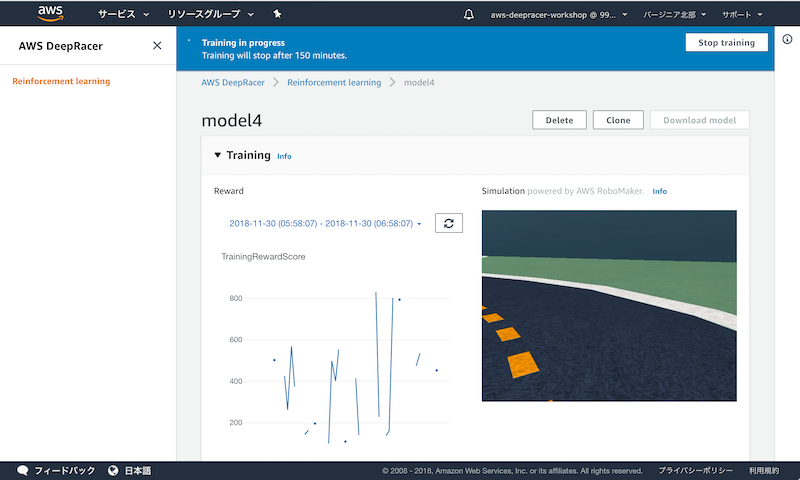Delete model4
This screenshot has width=800, height=480.
click(559, 120)
